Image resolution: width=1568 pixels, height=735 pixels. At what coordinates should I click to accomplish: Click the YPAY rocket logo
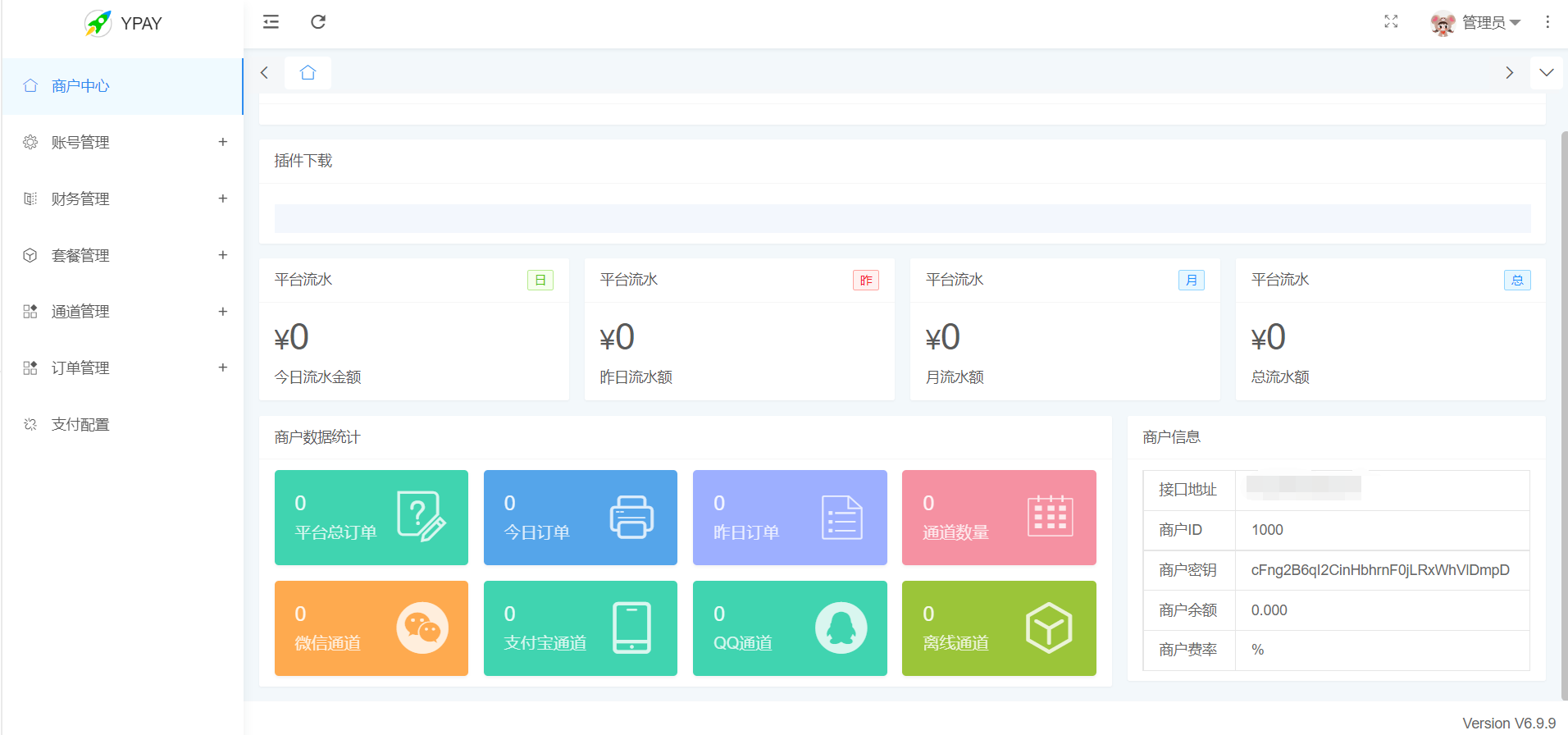coord(98,23)
